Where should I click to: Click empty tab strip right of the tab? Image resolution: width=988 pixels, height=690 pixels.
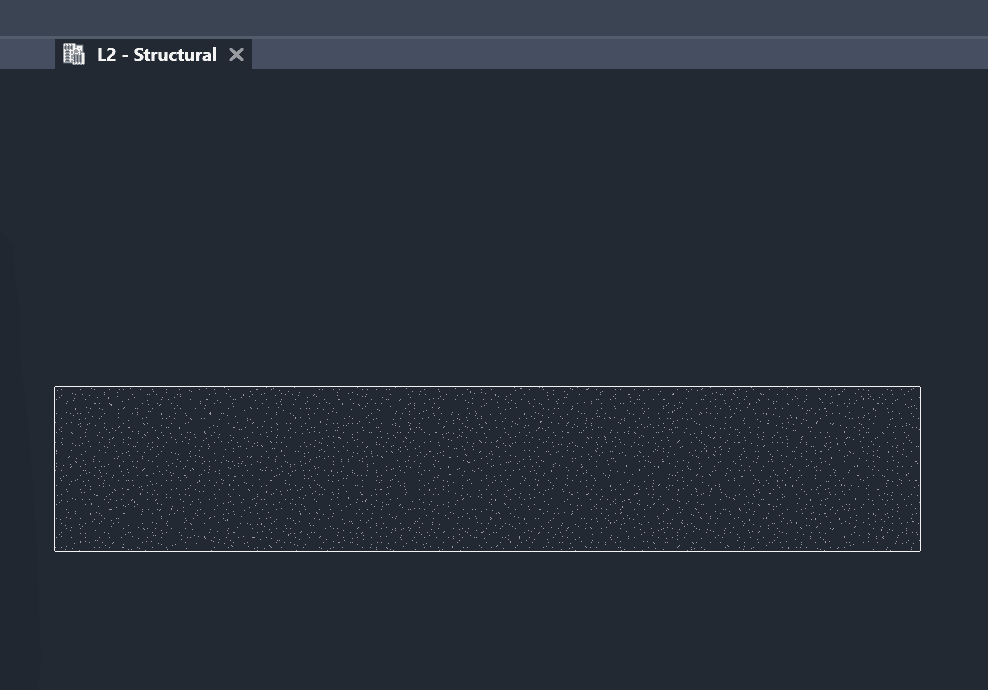point(600,54)
